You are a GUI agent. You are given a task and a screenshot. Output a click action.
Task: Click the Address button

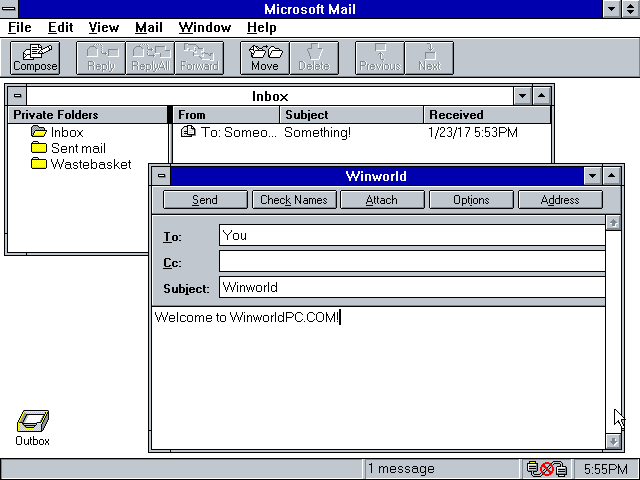pyautogui.click(x=560, y=200)
